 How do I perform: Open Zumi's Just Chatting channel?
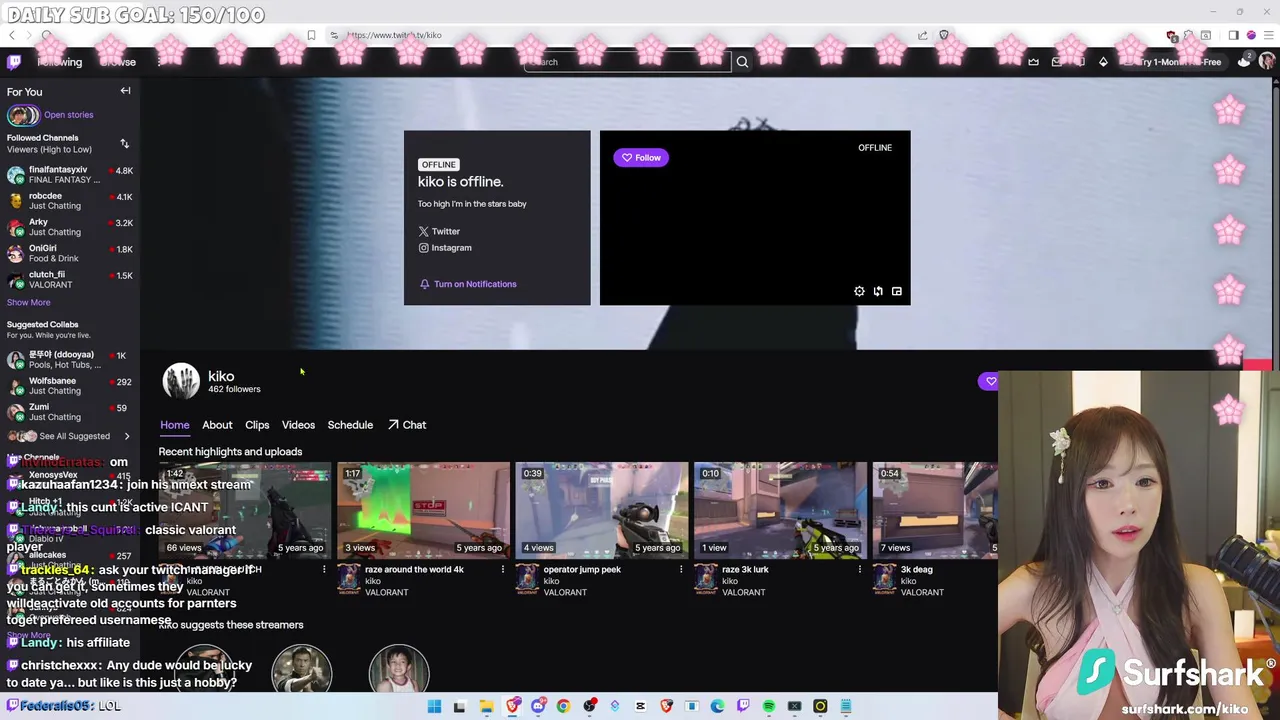click(x=70, y=412)
